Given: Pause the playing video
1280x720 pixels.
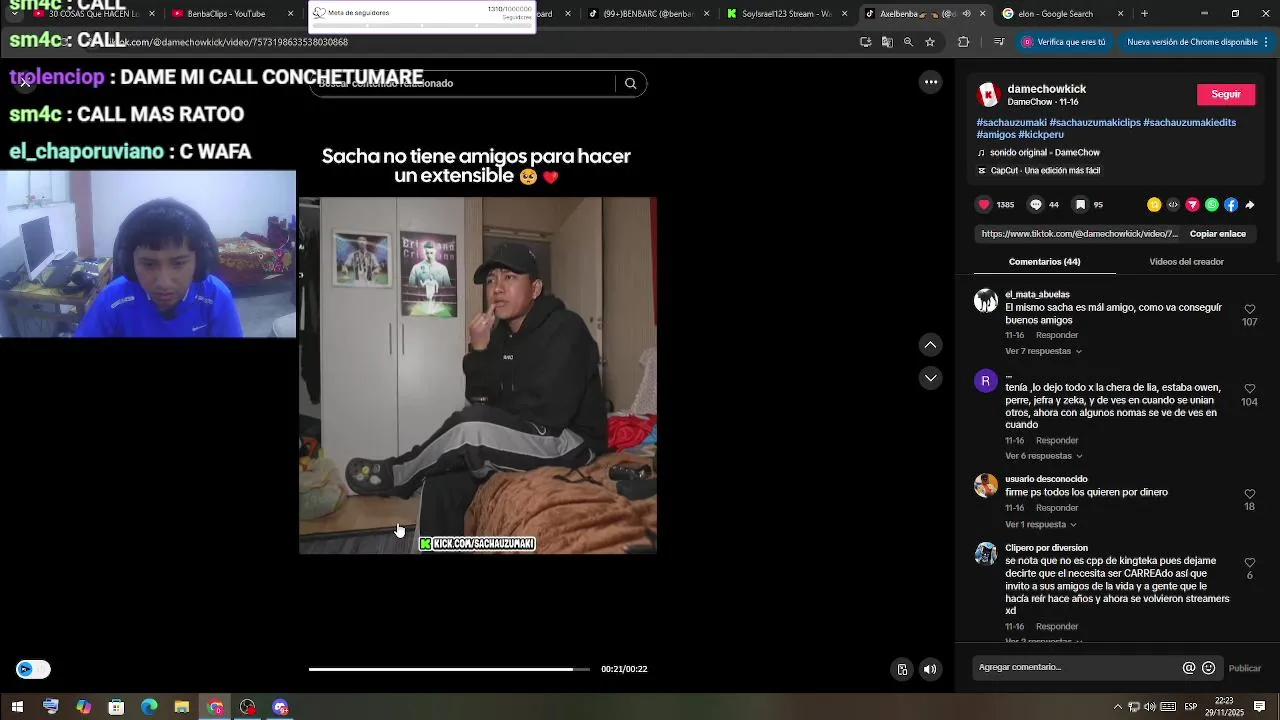Looking at the screenshot, I should 477,375.
